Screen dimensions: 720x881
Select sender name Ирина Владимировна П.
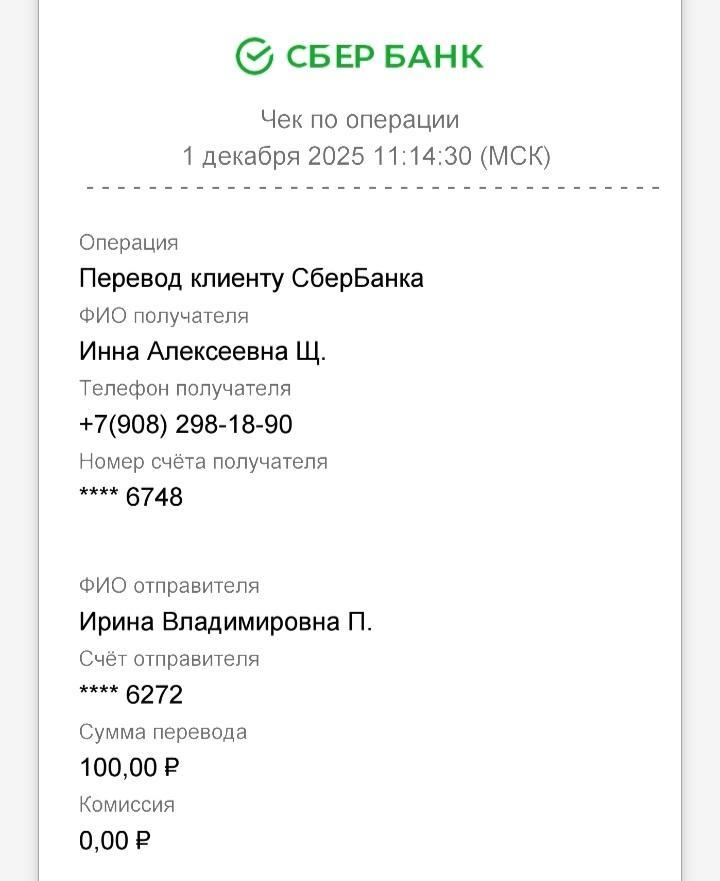[x=225, y=622]
